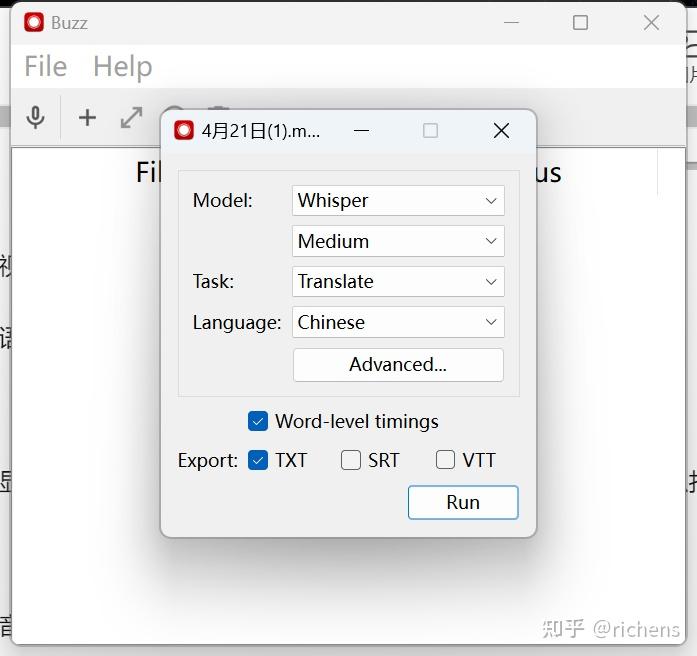Minimize the transcription options dialog
This screenshot has width=697, height=656.
361,131
